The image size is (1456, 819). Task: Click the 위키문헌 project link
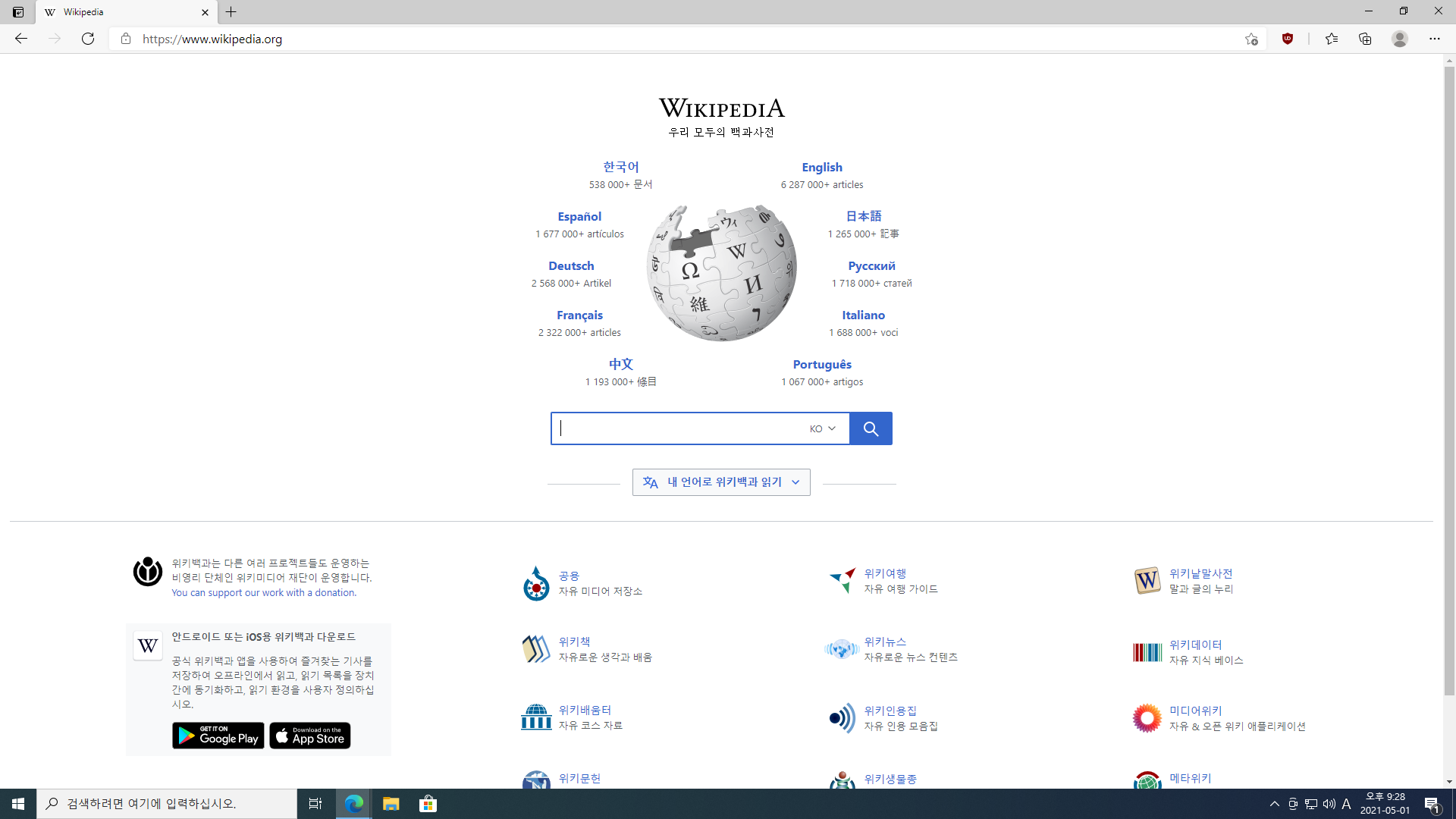click(x=579, y=778)
